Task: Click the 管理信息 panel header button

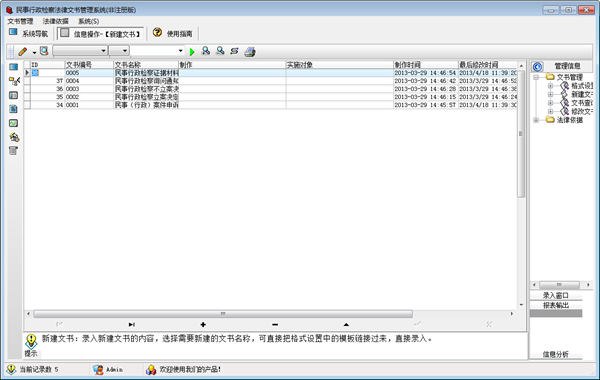Action: tap(568, 66)
